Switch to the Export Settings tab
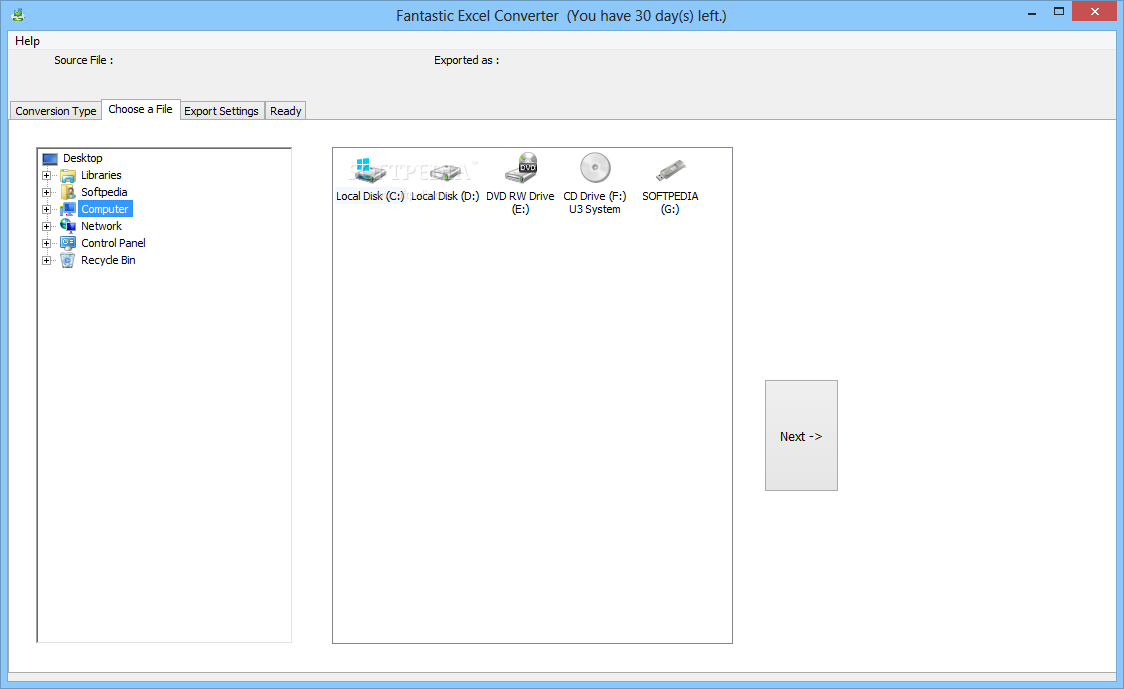 tap(222, 111)
